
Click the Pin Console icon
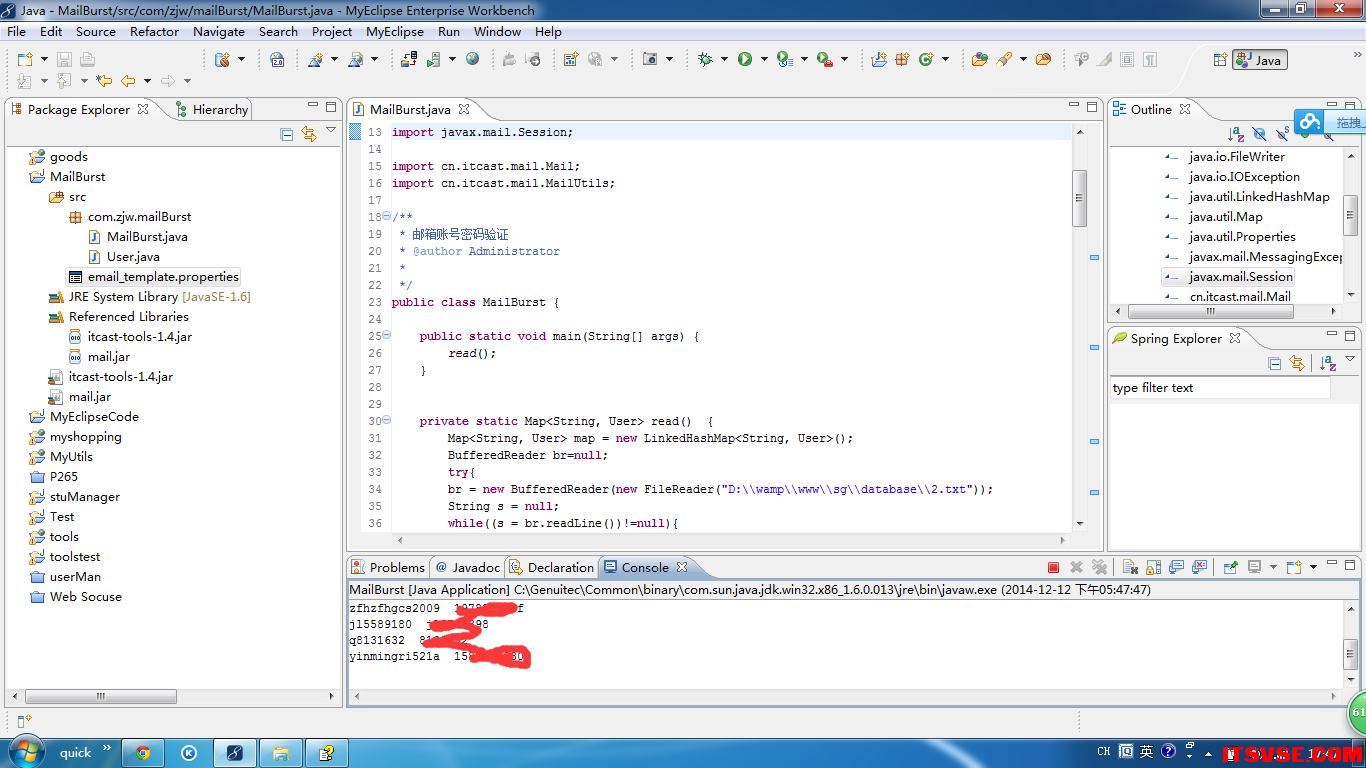1231,567
